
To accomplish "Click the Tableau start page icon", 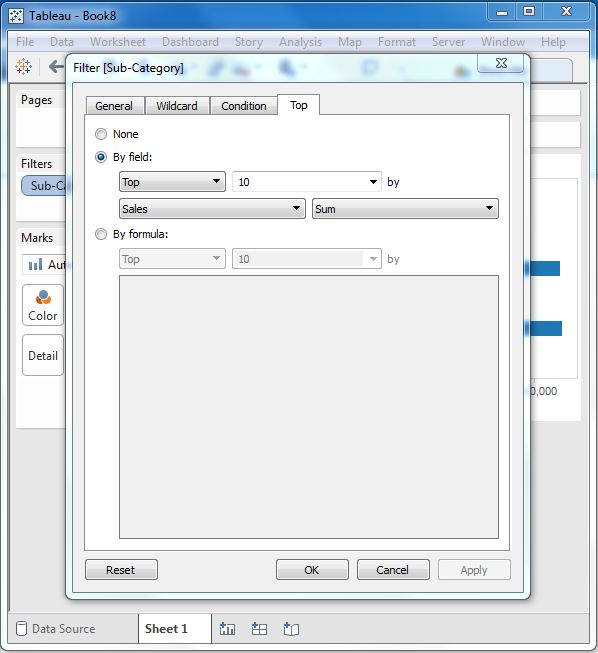I will pos(23,66).
